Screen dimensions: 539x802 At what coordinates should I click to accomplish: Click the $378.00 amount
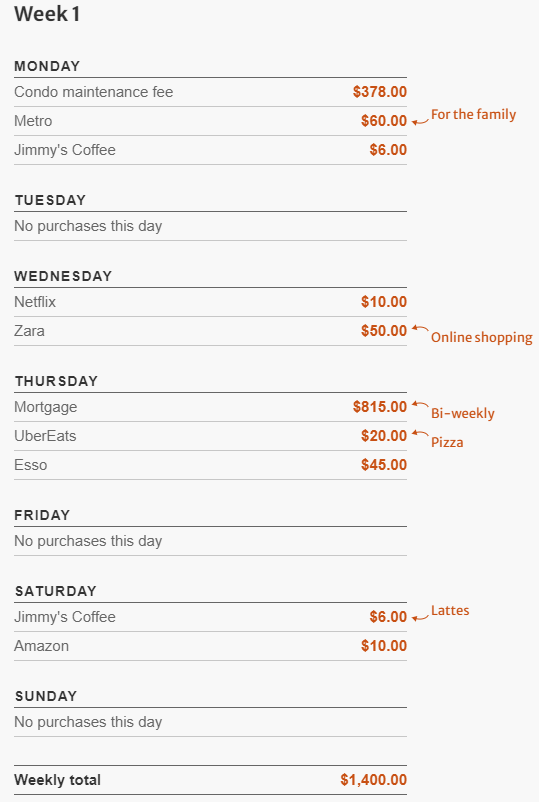pyautogui.click(x=379, y=92)
